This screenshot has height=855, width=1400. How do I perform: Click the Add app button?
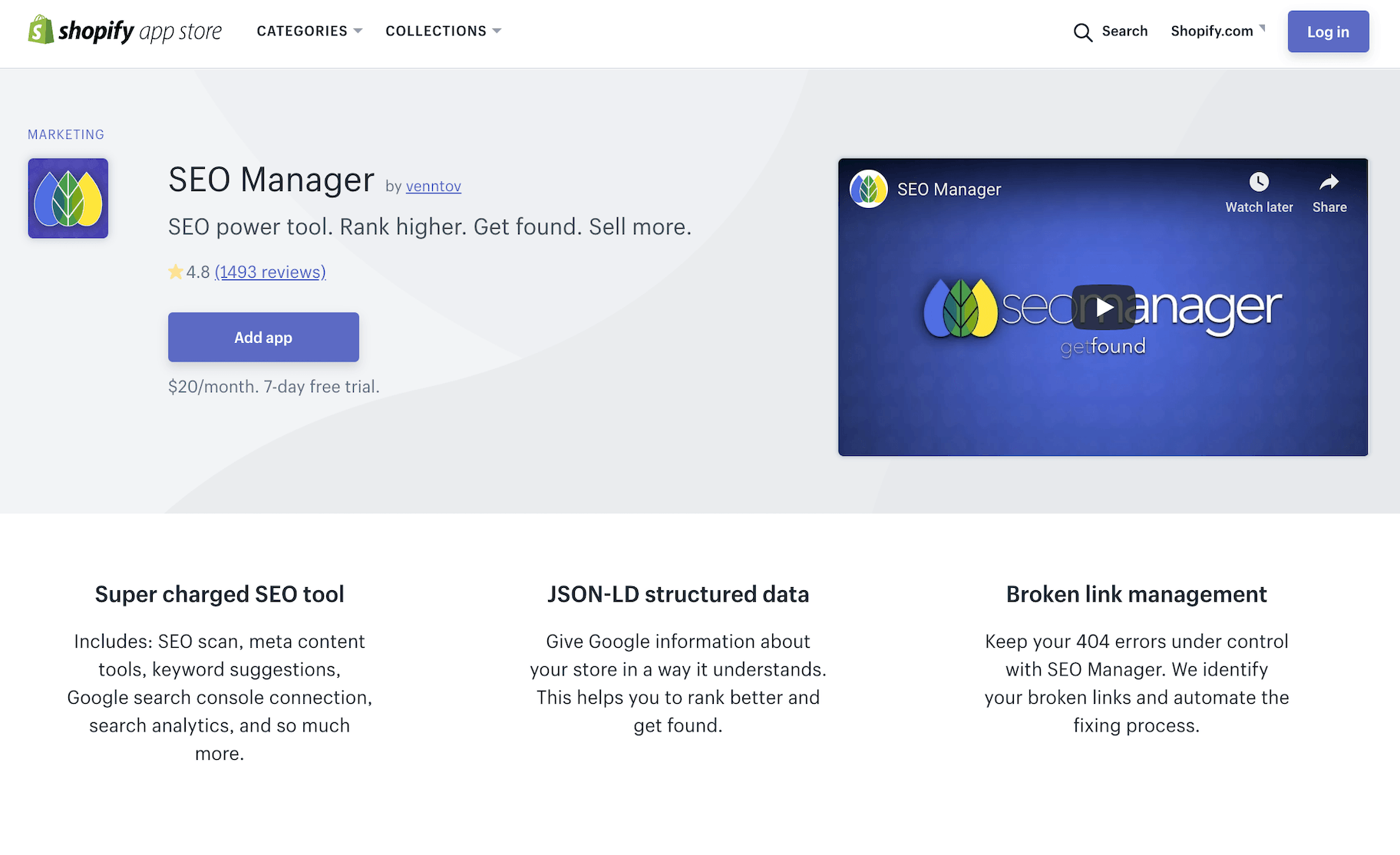click(263, 336)
